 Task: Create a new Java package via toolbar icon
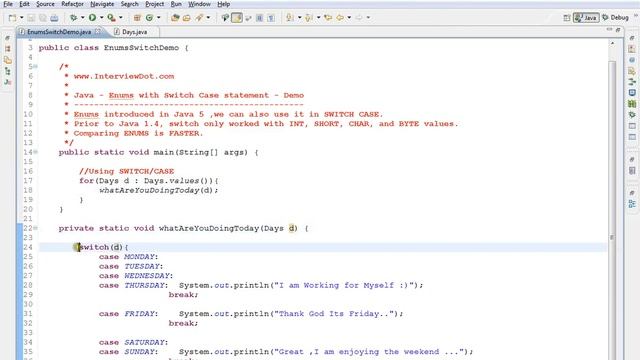137,18
